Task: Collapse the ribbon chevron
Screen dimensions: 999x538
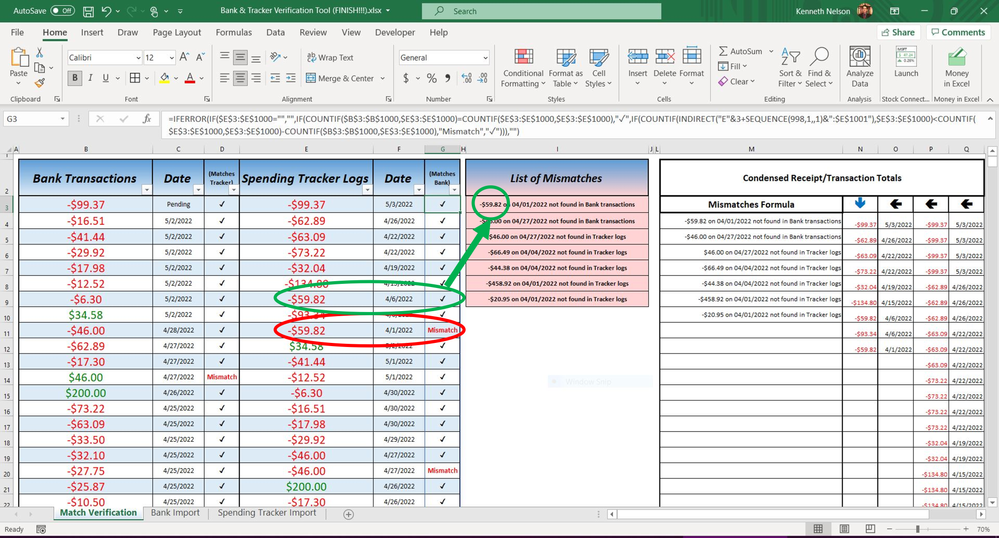Action: tap(989, 99)
